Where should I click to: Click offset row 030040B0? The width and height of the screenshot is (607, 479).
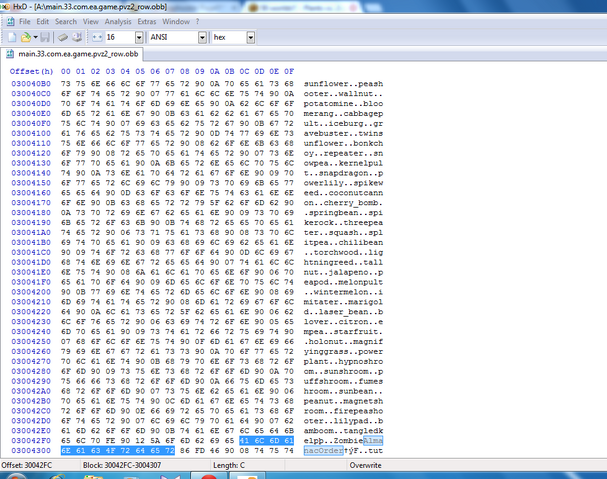[31, 84]
